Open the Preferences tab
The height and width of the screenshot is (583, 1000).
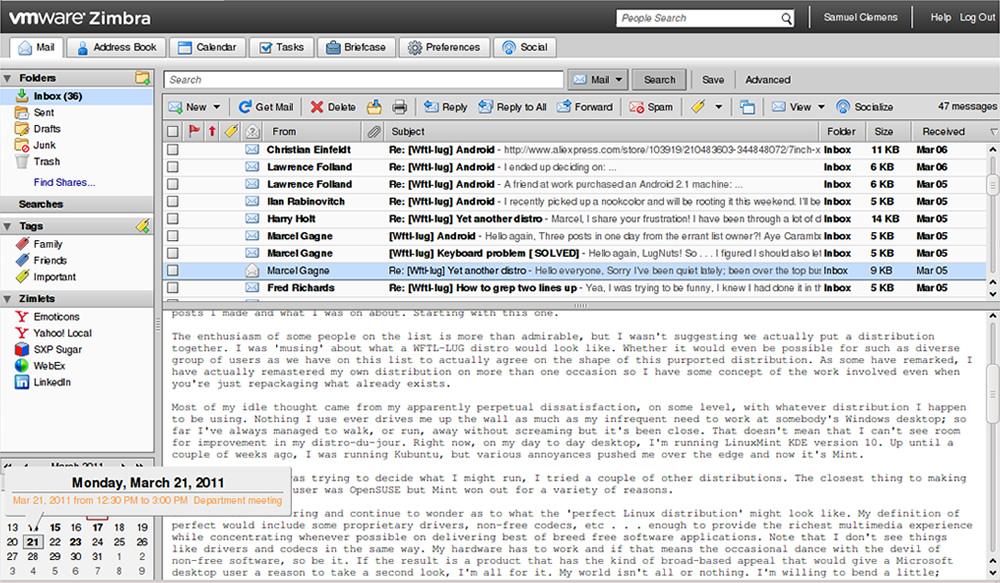point(444,47)
